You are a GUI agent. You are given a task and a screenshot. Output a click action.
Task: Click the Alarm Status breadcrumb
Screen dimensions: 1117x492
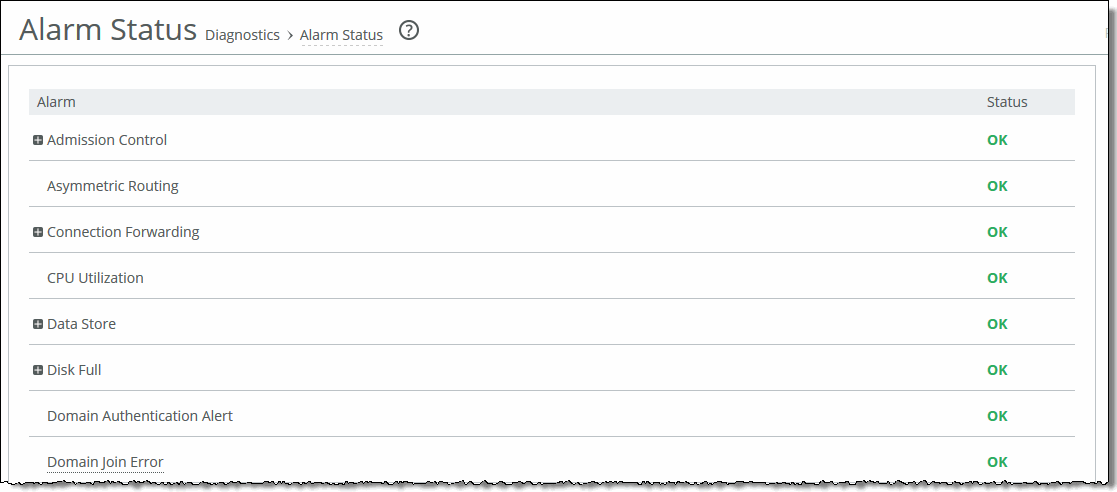click(x=341, y=35)
